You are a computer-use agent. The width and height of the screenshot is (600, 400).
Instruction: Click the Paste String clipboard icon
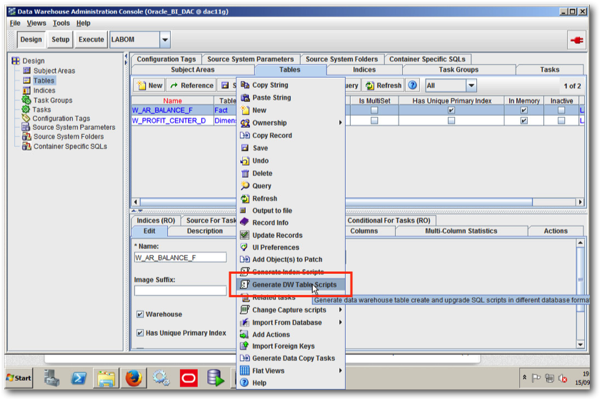click(x=245, y=98)
